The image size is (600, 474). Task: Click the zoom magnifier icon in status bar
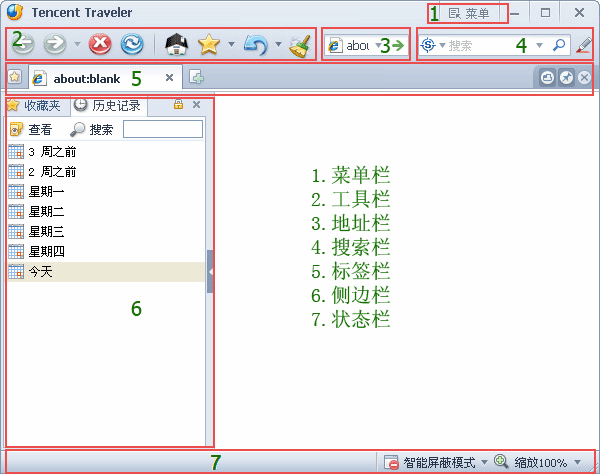coord(501,461)
